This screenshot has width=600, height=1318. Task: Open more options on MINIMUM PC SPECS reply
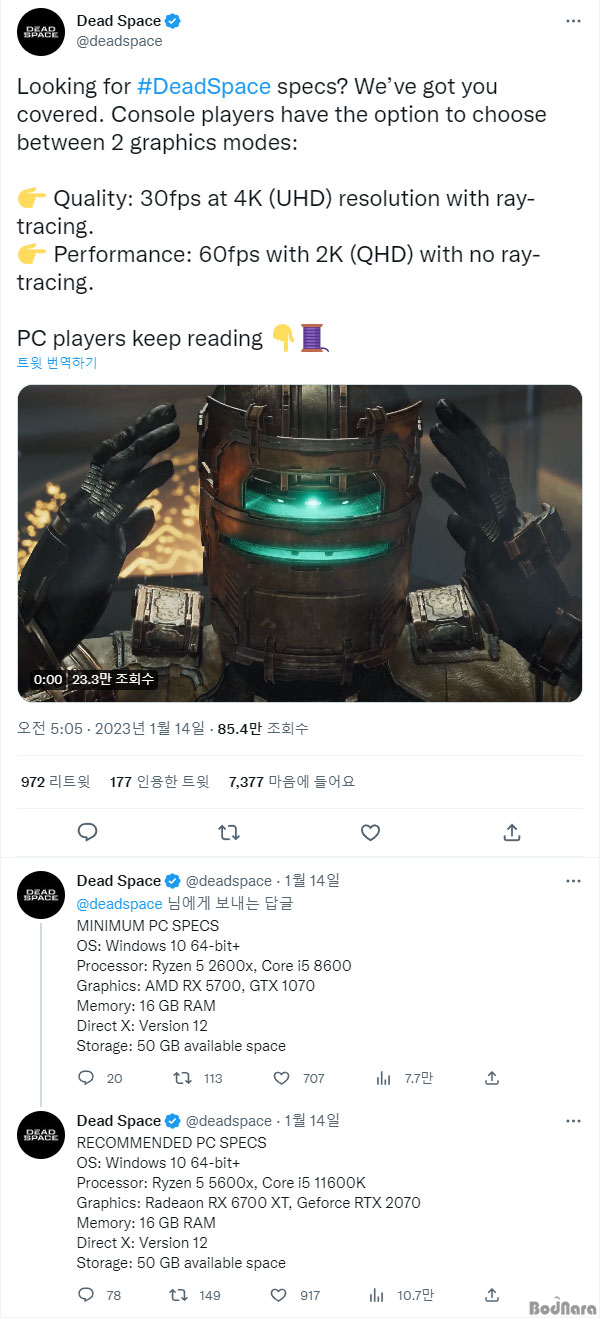pyautogui.click(x=573, y=881)
